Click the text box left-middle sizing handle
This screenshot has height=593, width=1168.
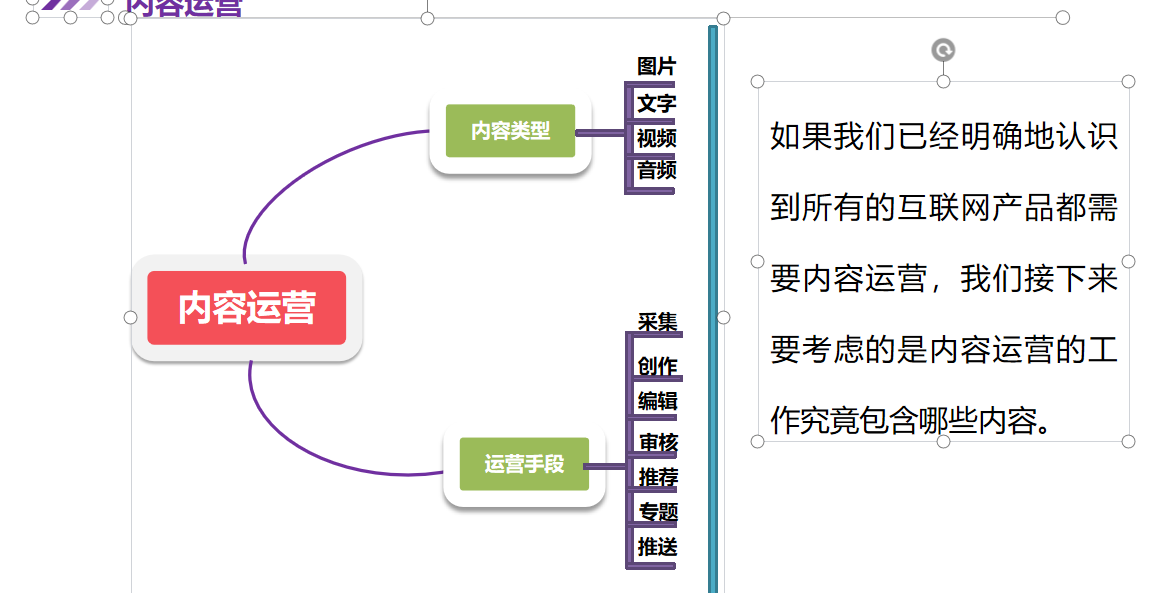[x=758, y=261]
